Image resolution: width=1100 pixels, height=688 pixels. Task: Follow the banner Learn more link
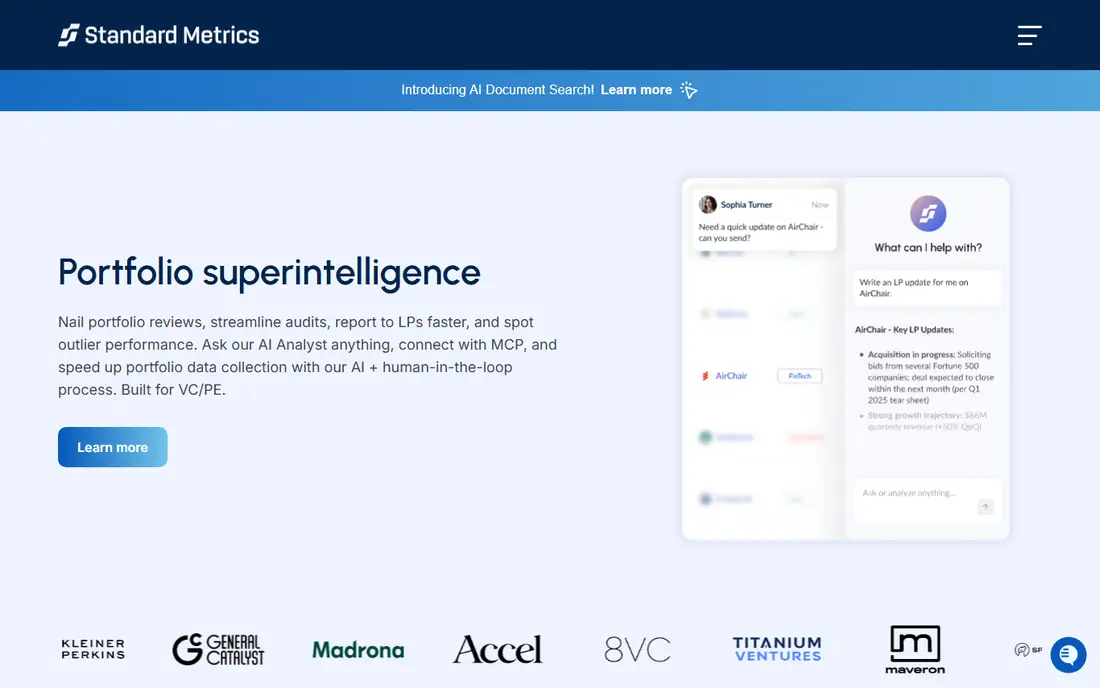636,90
